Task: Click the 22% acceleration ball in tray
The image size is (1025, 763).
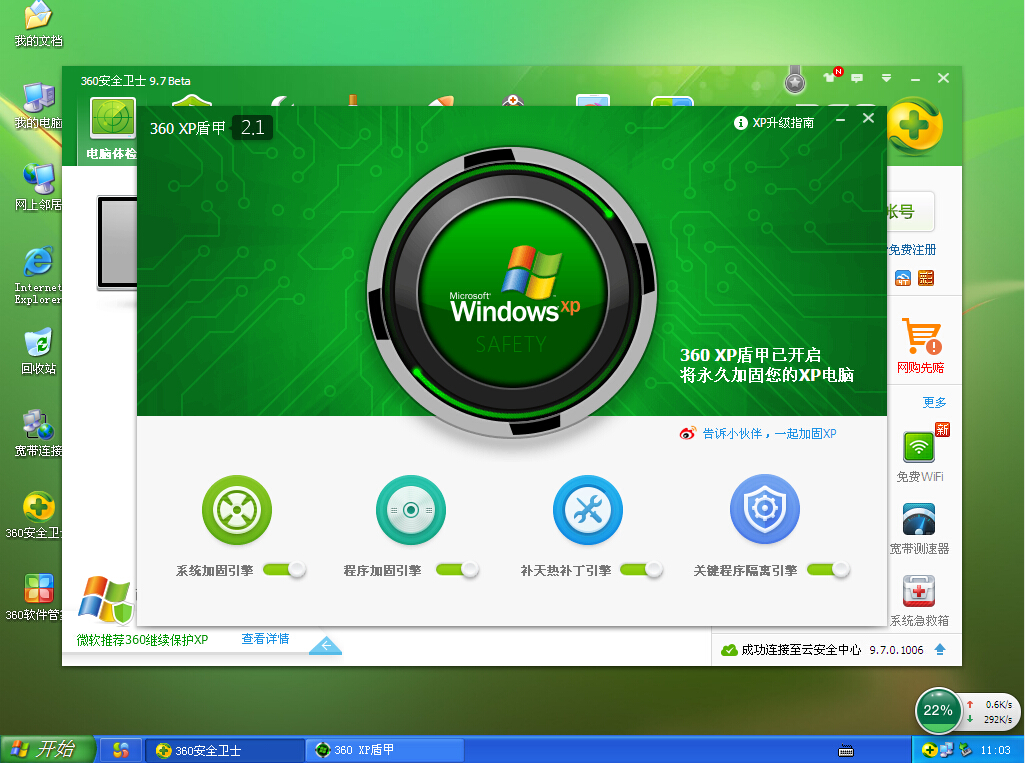Action: coord(937,711)
